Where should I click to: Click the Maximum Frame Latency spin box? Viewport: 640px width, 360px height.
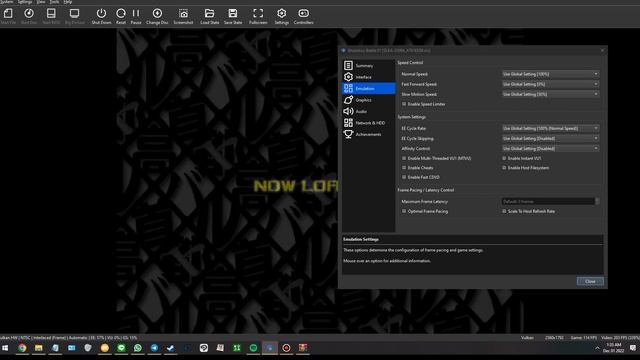(550, 201)
